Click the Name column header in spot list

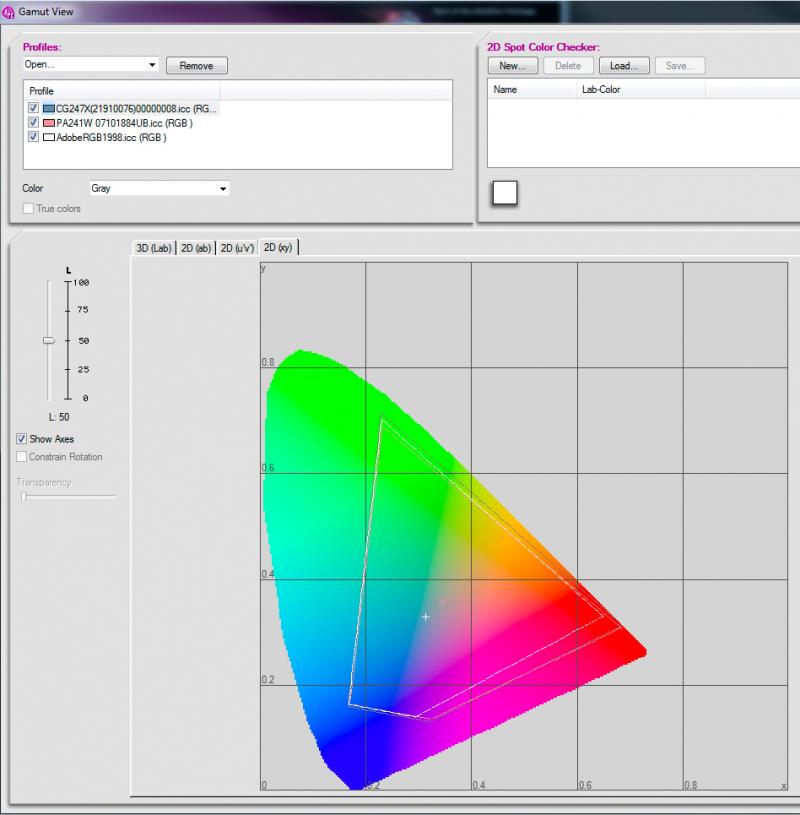click(x=532, y=89)
